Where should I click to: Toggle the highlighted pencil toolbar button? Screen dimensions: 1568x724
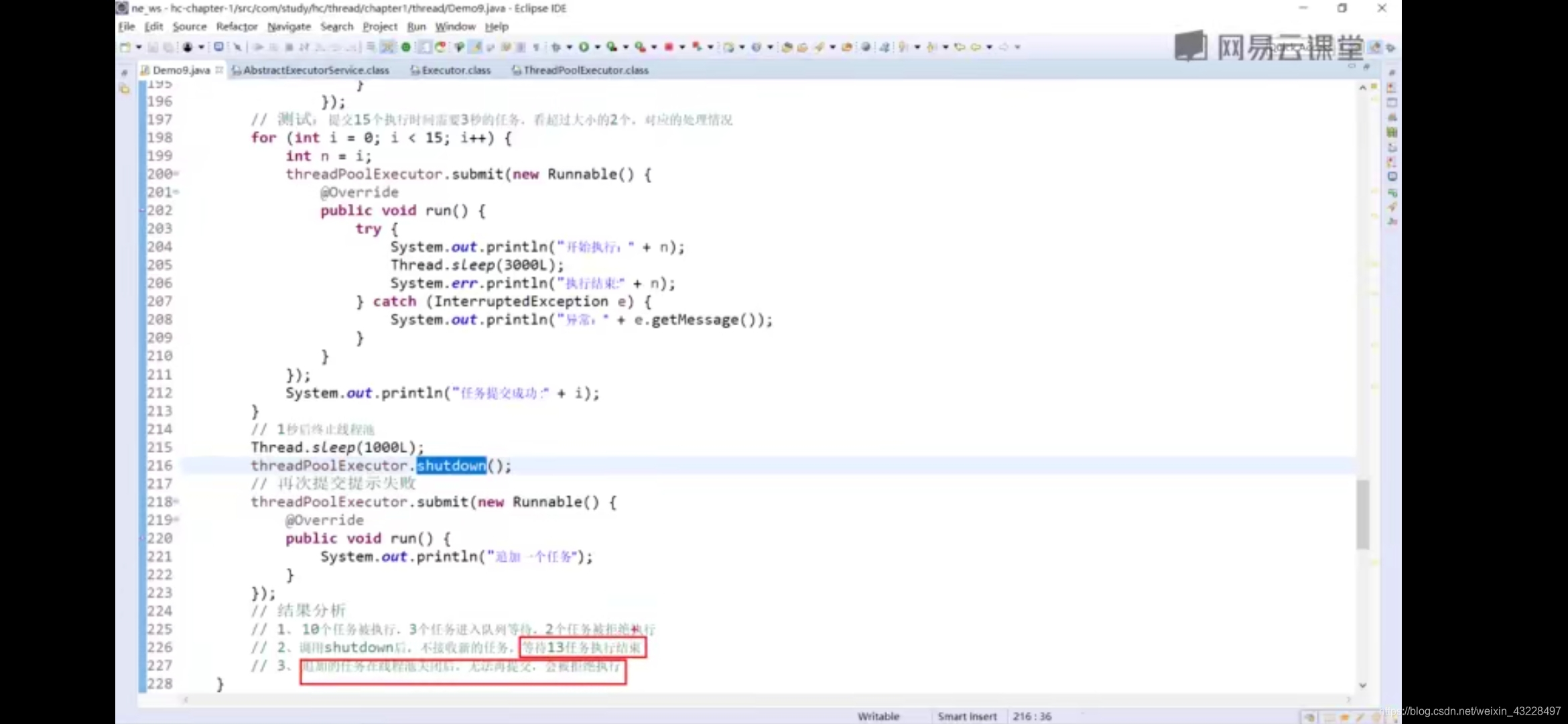[x=475, y=47]
